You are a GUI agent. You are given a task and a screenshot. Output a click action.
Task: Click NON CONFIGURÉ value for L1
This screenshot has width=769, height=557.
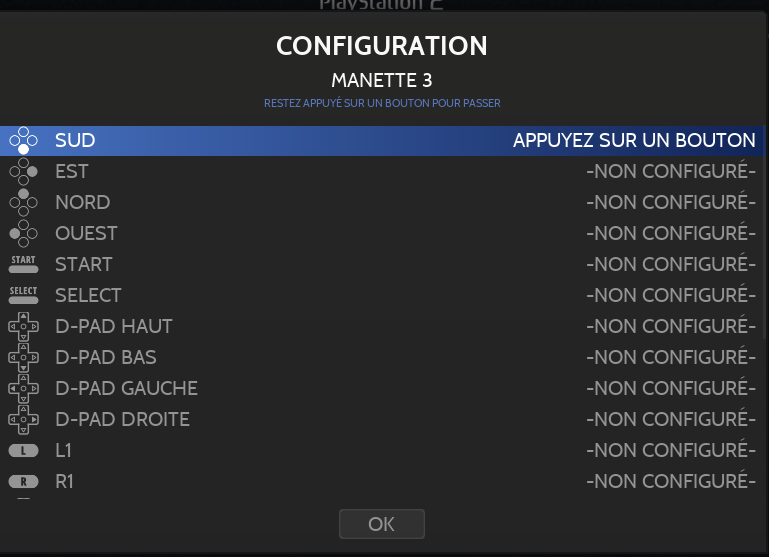tap(670, 451)
